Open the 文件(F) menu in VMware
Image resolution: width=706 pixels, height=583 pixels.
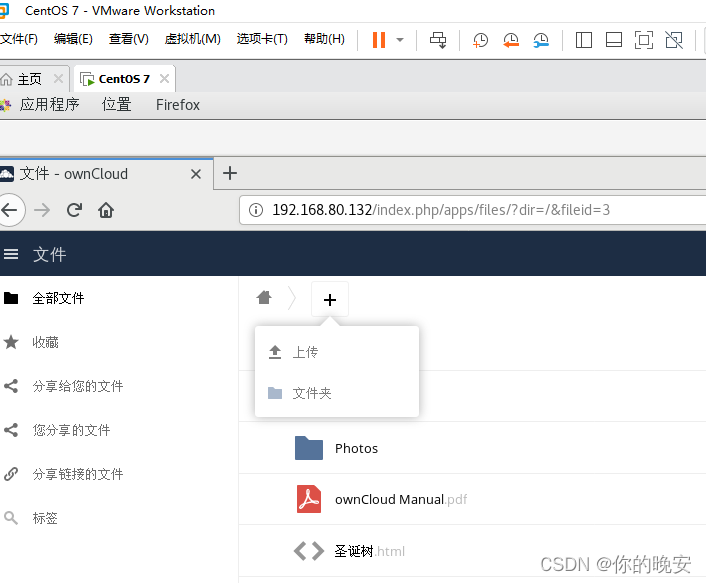[19, 39]
